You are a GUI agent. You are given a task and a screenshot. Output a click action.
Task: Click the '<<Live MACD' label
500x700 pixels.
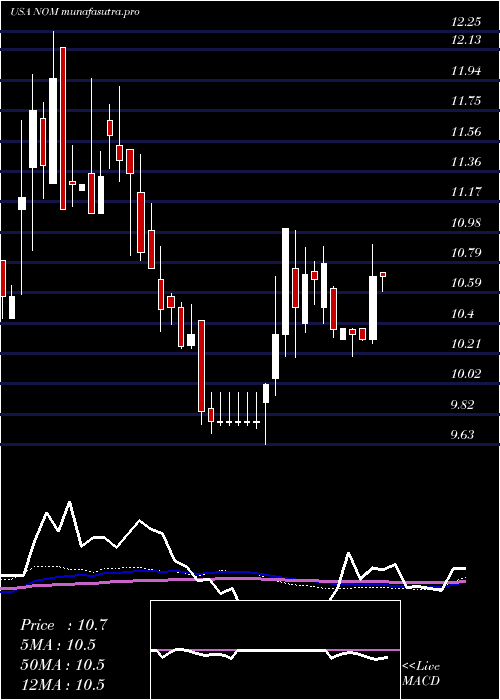pyautogui.click(x=421, y=674)
